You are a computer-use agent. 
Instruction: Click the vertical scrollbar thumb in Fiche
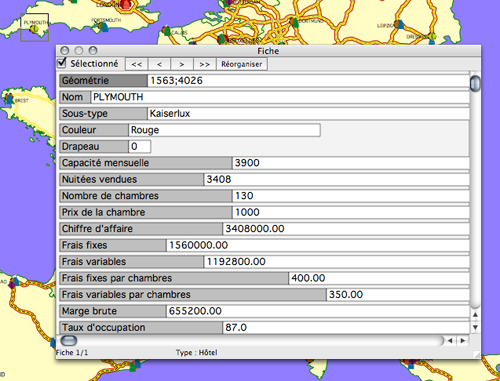click(x=475, y=83)
